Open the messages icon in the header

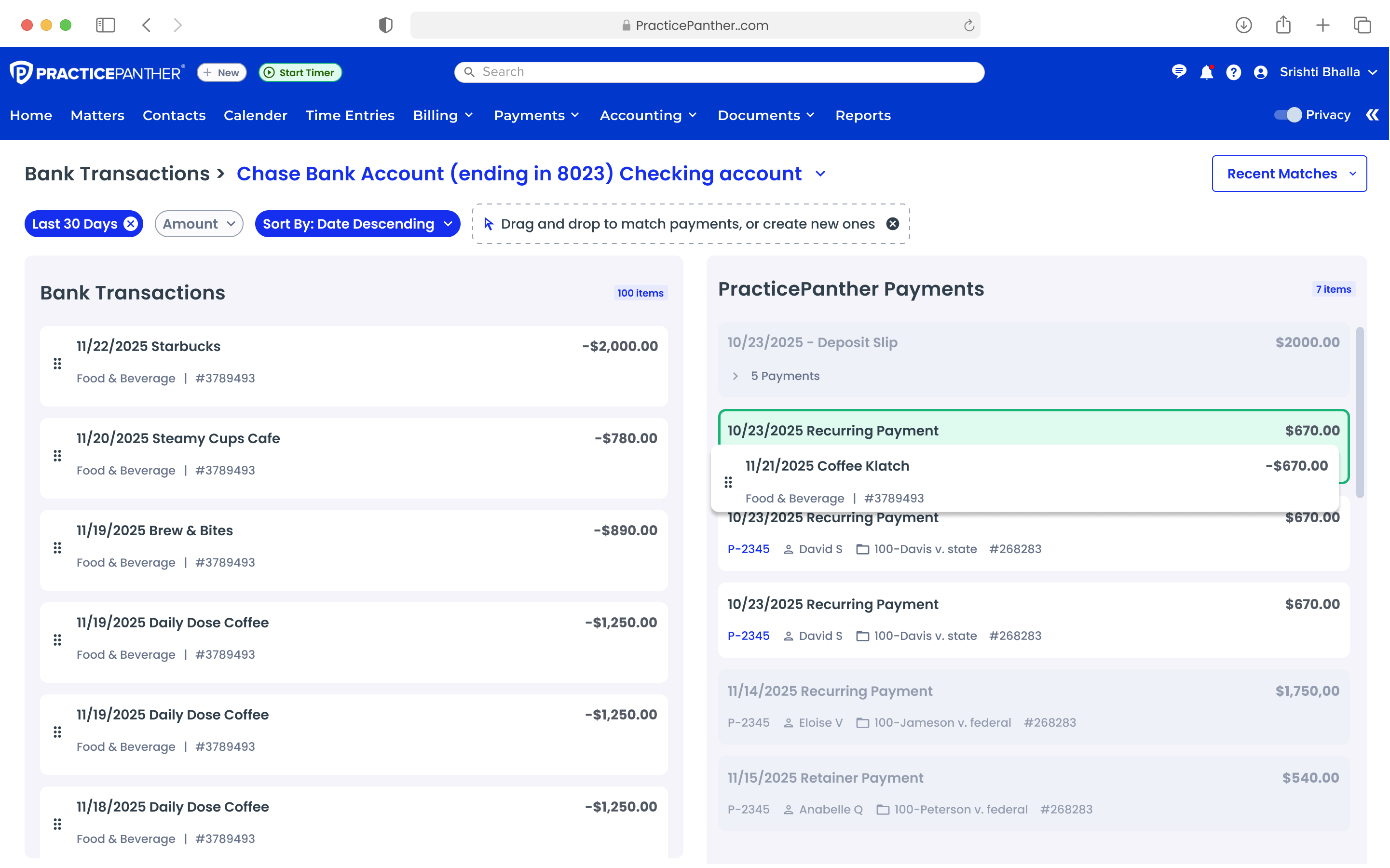(x=1179, y=71)
